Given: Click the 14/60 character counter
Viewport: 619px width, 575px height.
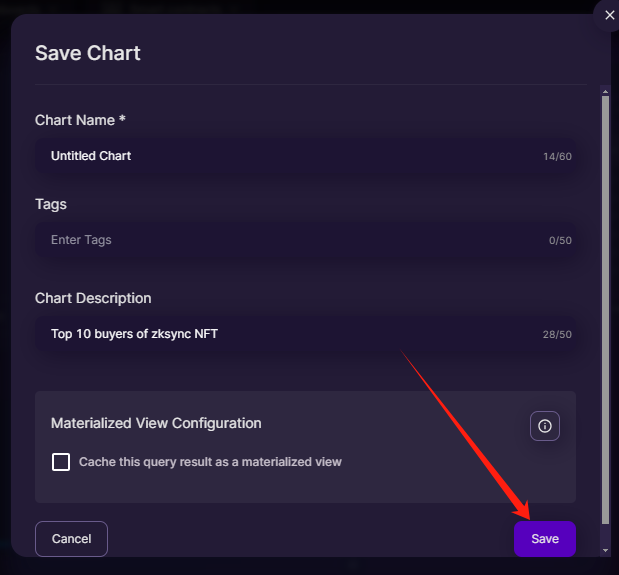Looking at the screenshot, I should tap(557, 157).
